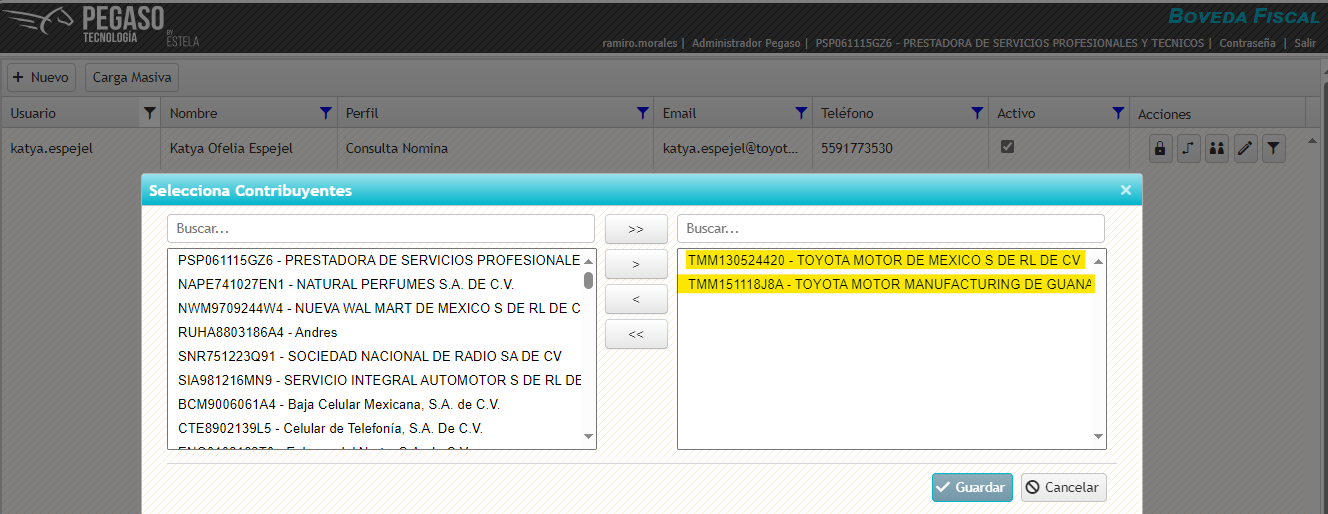This screenshot has height=514, width=1328.
Task: Click the Consulta Nomina profile cell
Action: (494, 149)
